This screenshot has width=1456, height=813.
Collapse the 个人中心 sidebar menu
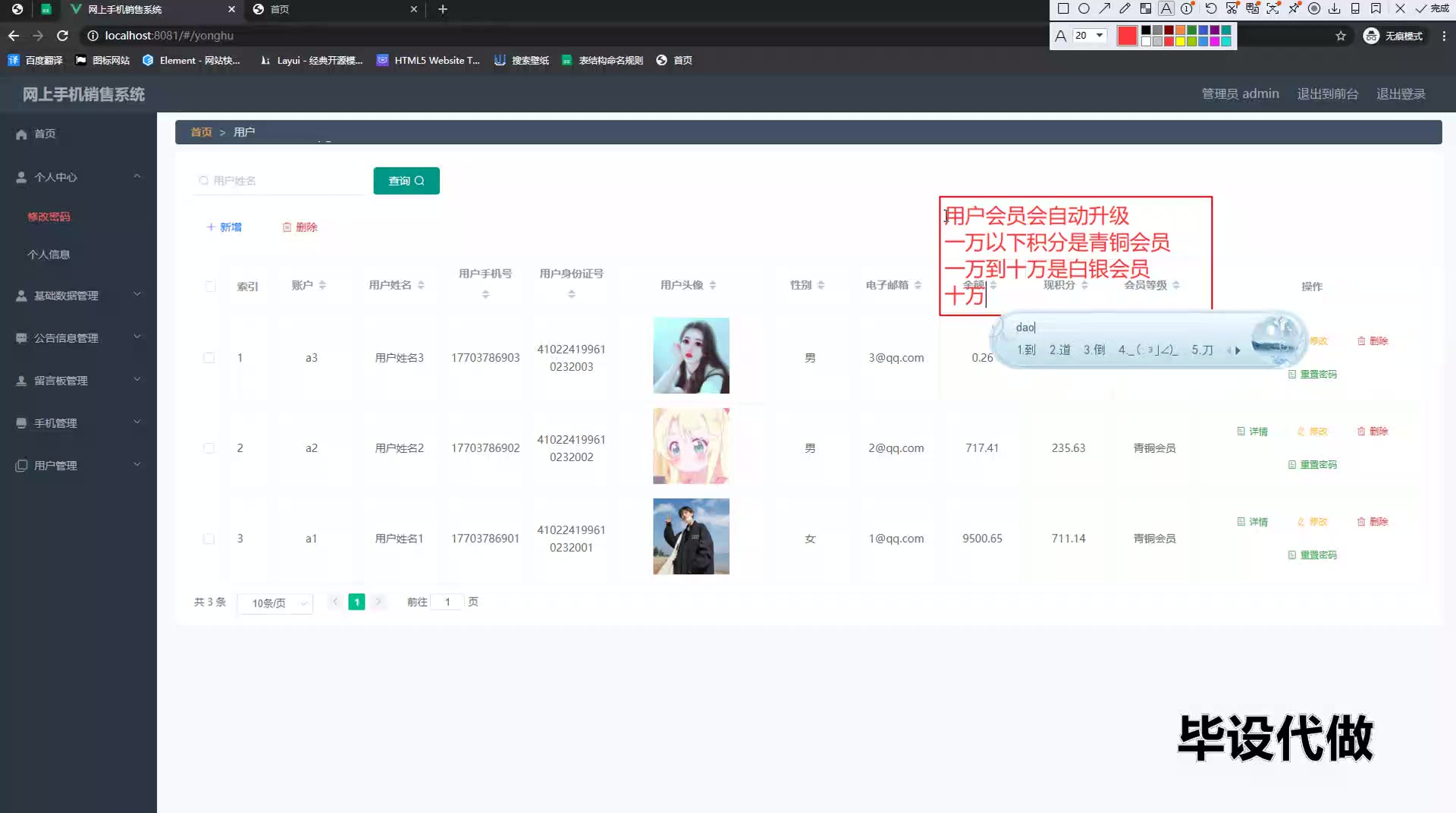click(78, 177)
